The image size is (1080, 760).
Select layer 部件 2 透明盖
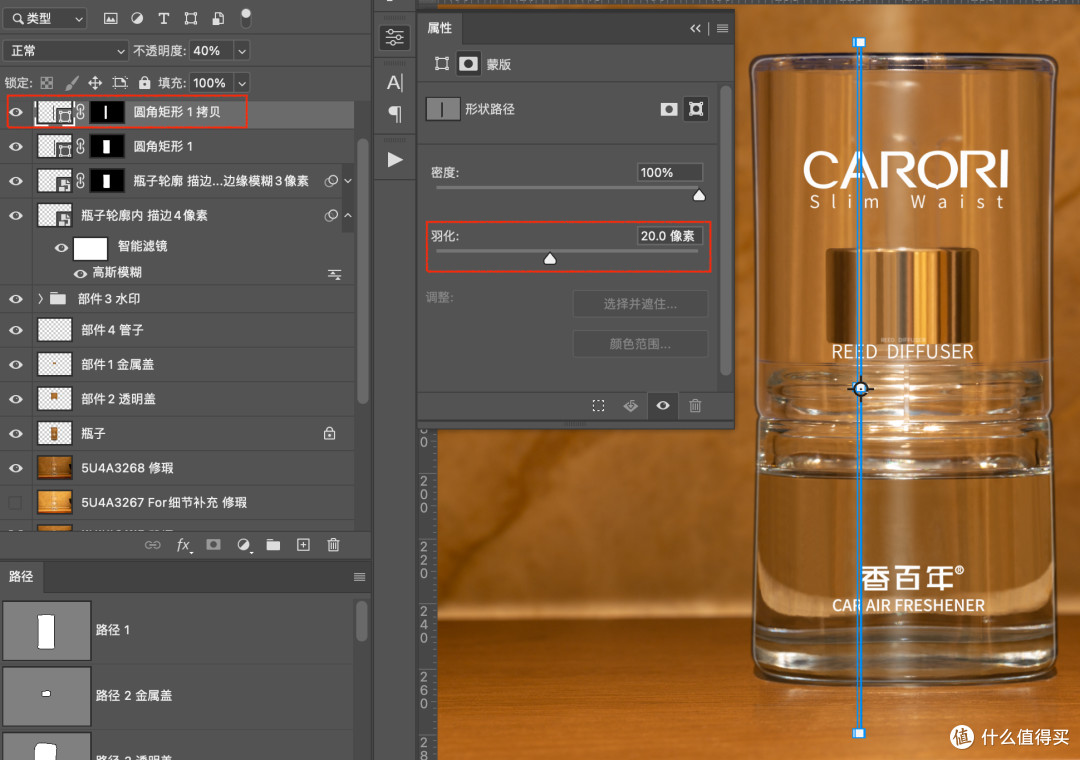[x=177, y=399]
